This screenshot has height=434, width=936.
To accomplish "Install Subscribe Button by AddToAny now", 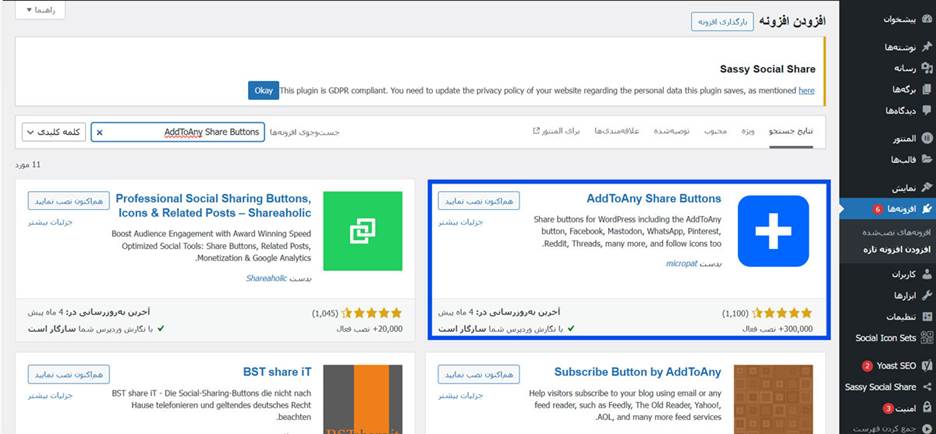I will 479,374.
